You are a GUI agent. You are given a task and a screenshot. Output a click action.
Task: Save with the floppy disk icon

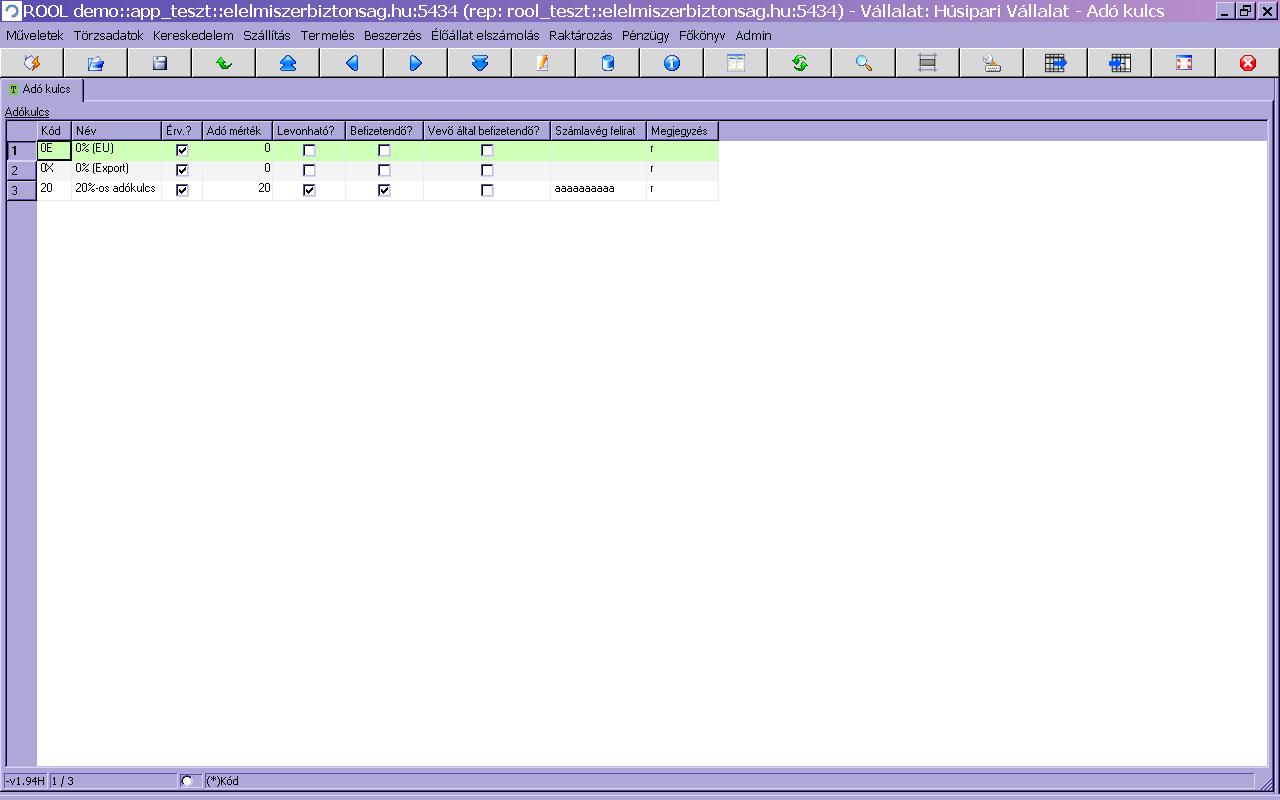(160, 63)
